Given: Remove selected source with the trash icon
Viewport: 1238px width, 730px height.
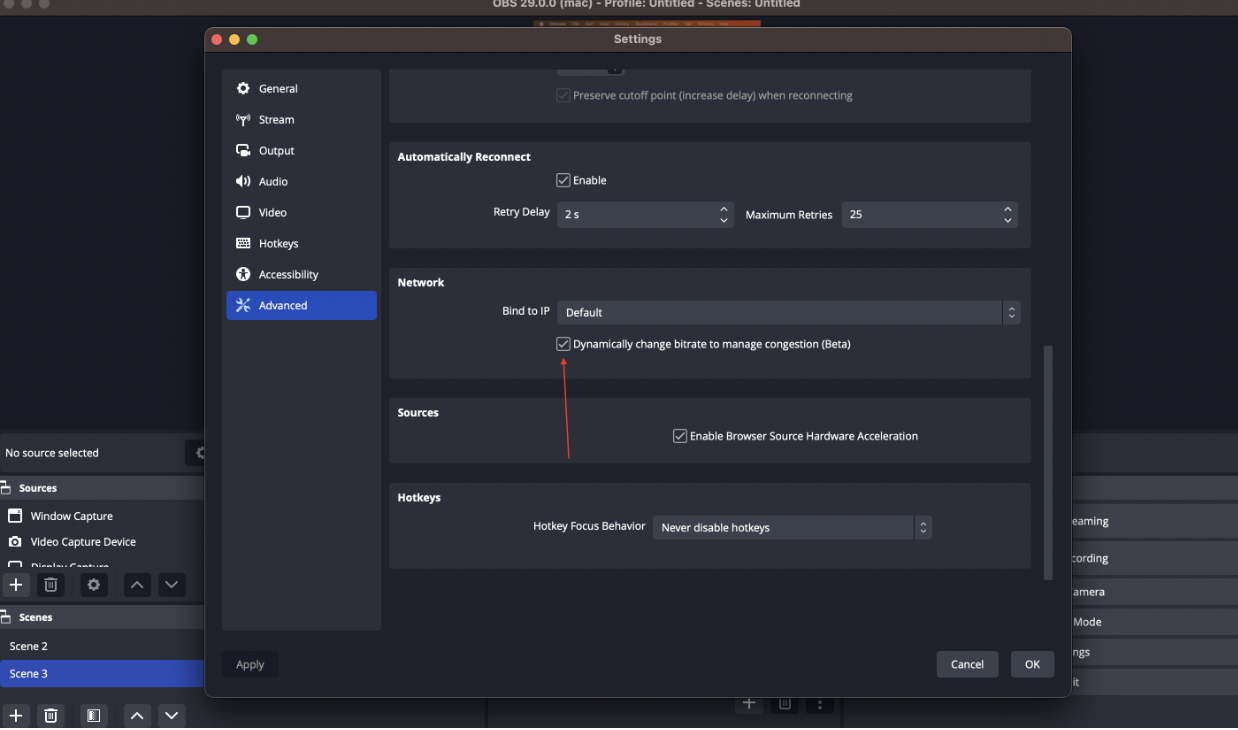Looking at the screenshot, I should (x=51, y=585).
